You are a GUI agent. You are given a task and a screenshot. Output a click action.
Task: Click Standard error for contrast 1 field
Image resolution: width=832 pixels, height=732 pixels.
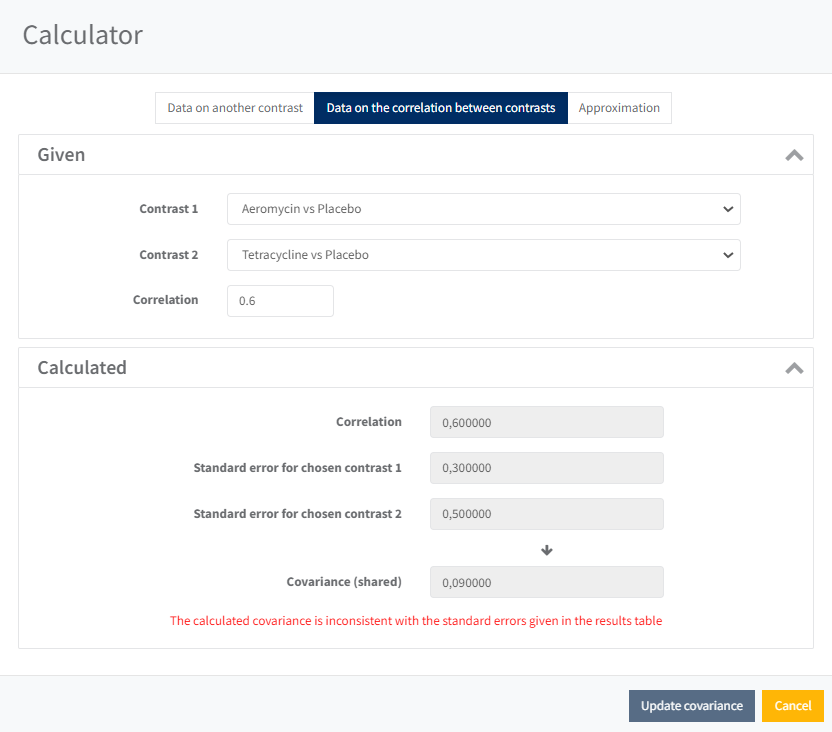tap(546, 468)
